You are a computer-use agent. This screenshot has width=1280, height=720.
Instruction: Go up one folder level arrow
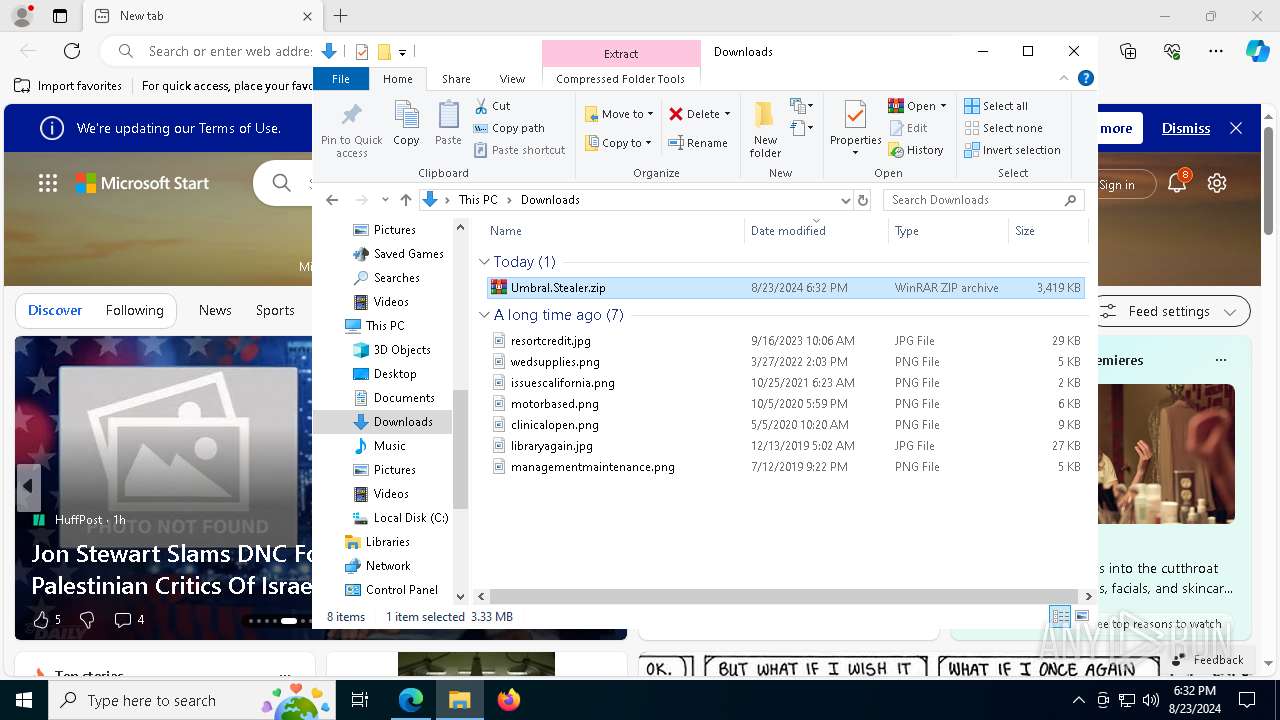[x=405, y=200]
